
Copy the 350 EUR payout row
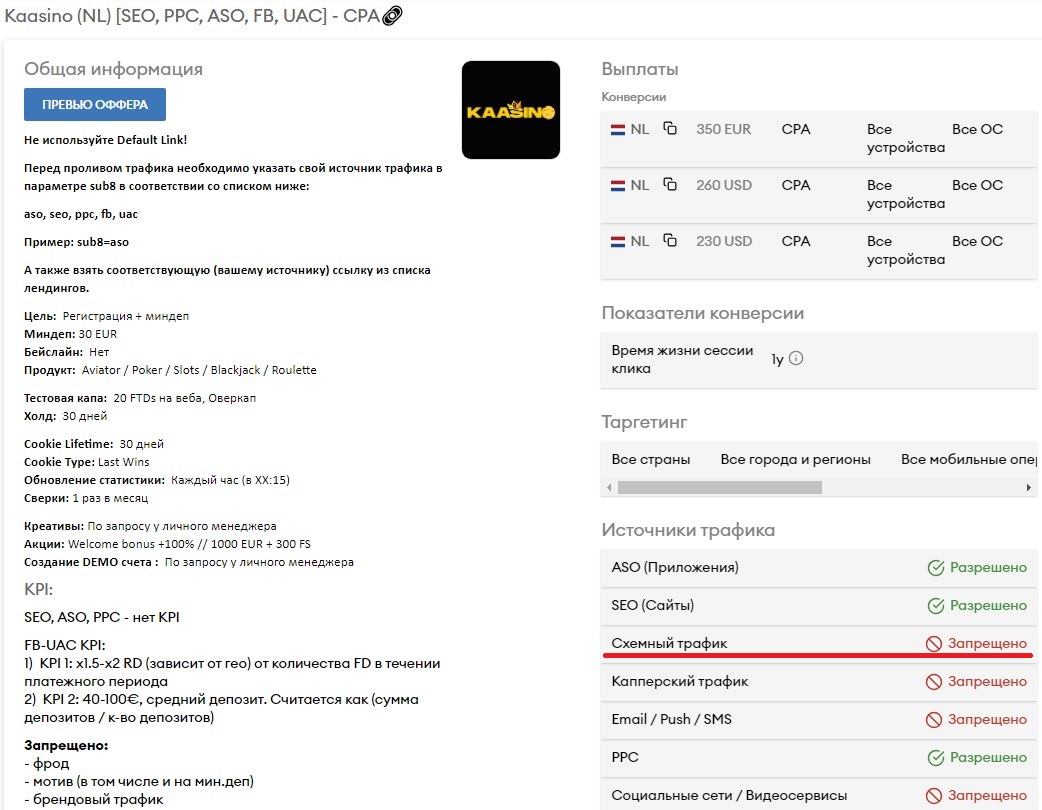670,128
